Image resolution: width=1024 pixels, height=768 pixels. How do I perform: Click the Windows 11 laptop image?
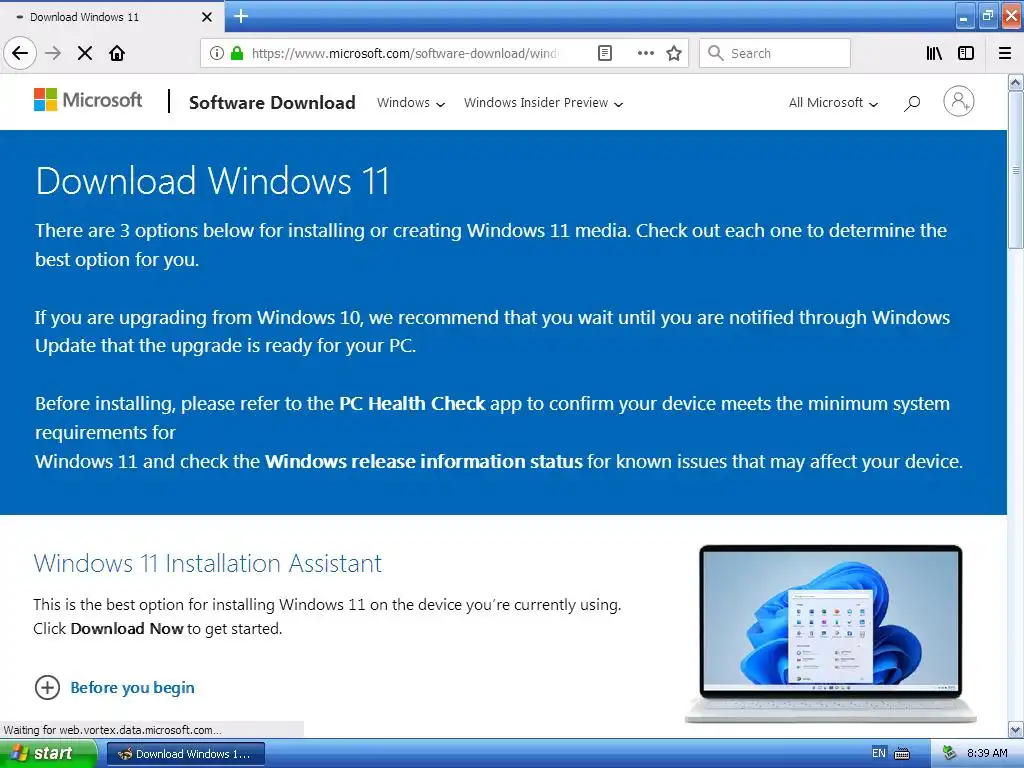831,633
